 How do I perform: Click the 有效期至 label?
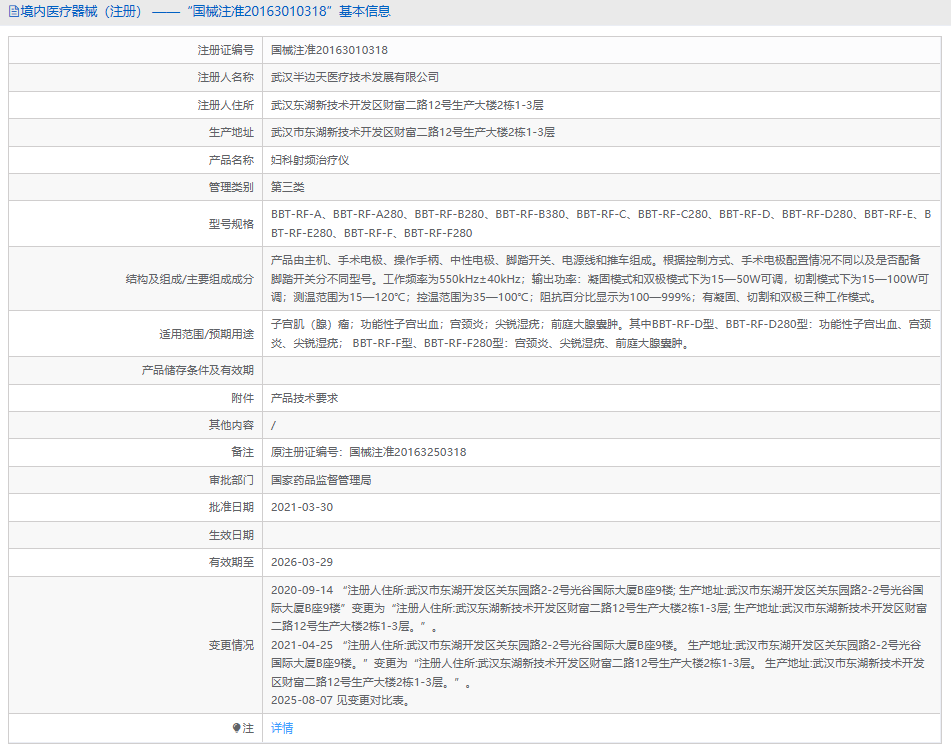coord(231,563)
